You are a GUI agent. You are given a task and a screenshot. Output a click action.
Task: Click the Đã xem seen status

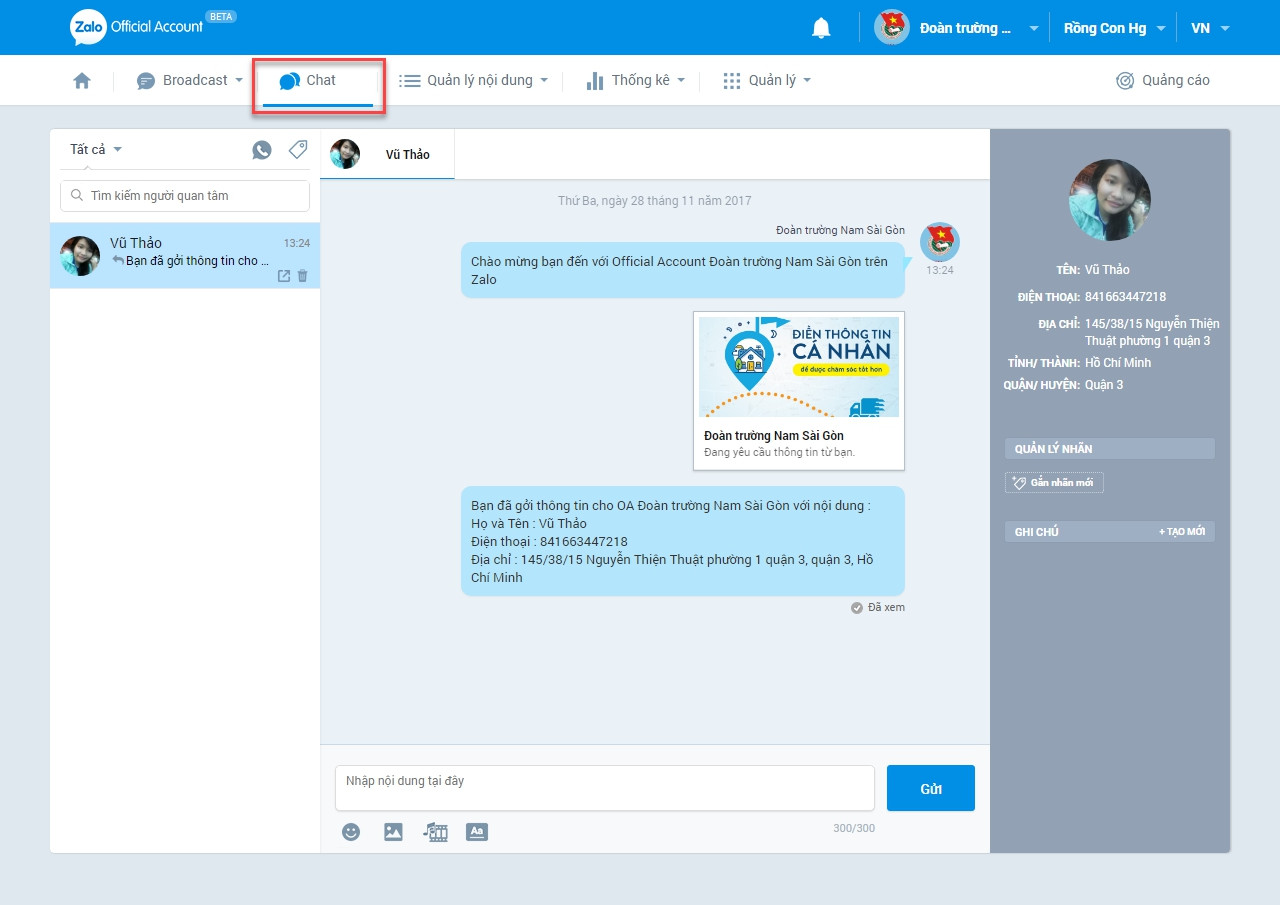pyautogui.click(x=878, y=608)
